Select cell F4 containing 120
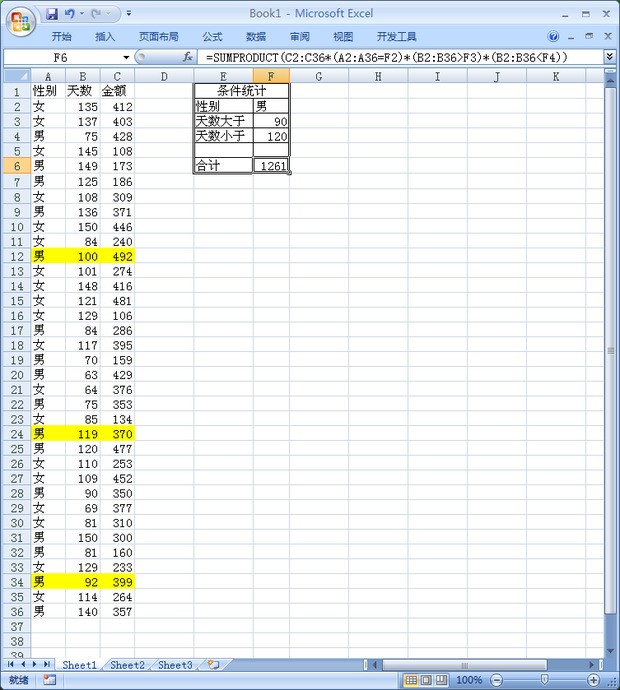This screenshot has width=620, height=690. tap(271, 136)
